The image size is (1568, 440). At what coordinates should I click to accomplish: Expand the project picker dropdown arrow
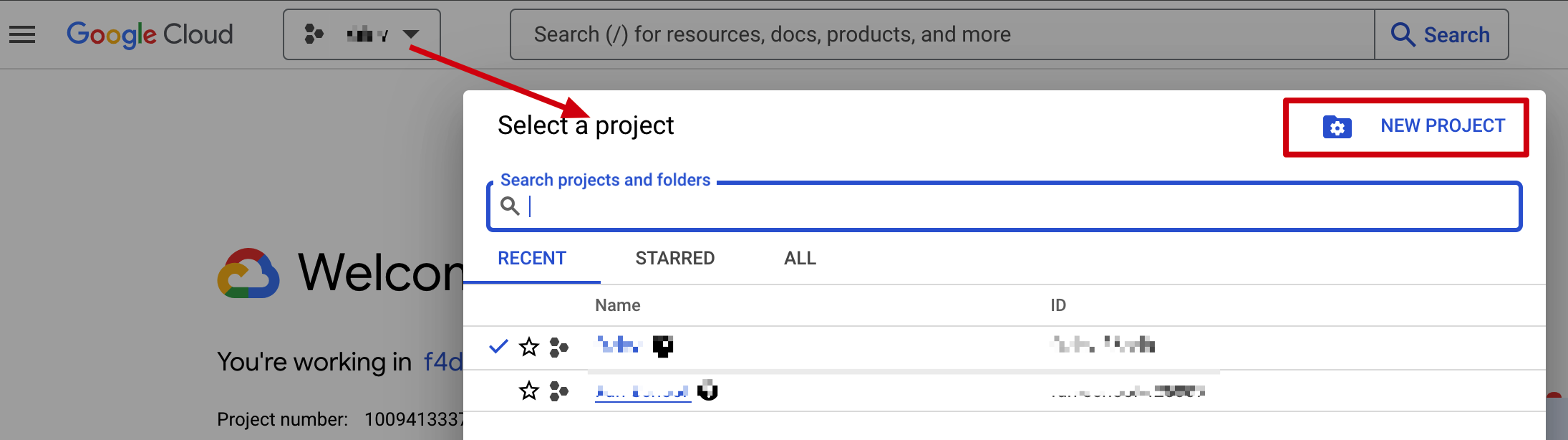411,34
